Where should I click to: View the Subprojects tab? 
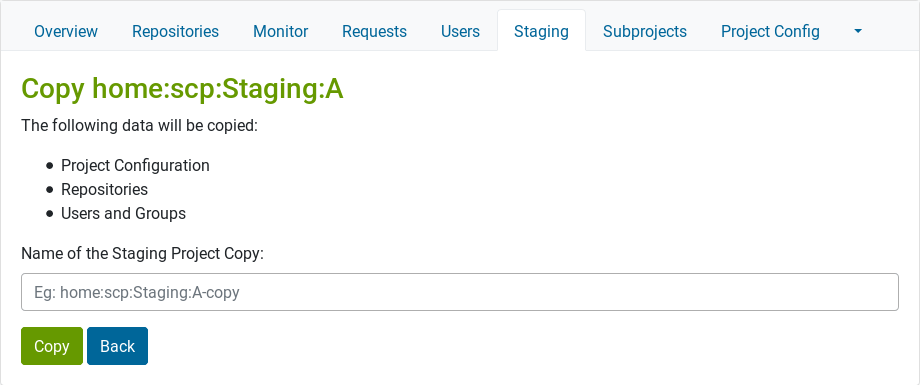pos(645,31)
